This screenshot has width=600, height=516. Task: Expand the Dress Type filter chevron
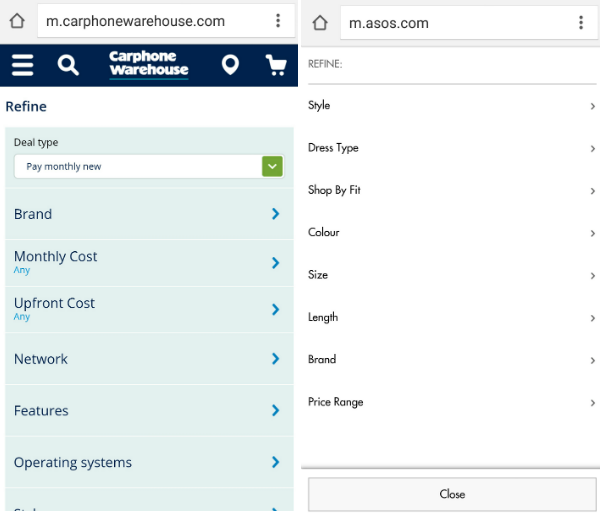point(593,149)
